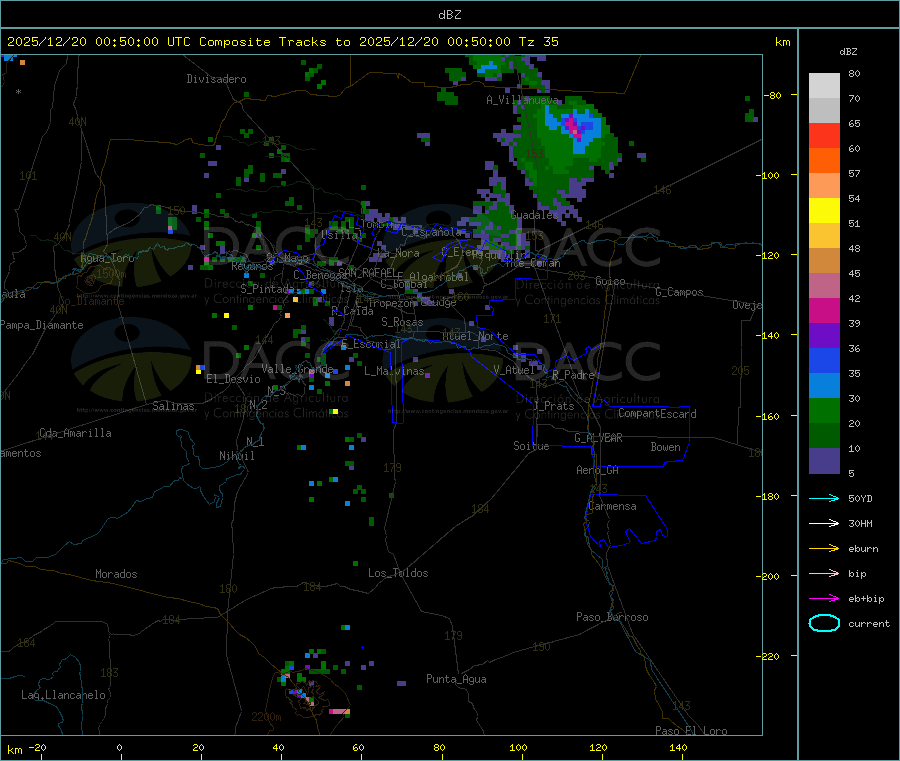This screenshot has width=900, height=761.
Task: Click the yellow eburn arrow in legend
Action: pyautogui.click(x=824, y=549)
